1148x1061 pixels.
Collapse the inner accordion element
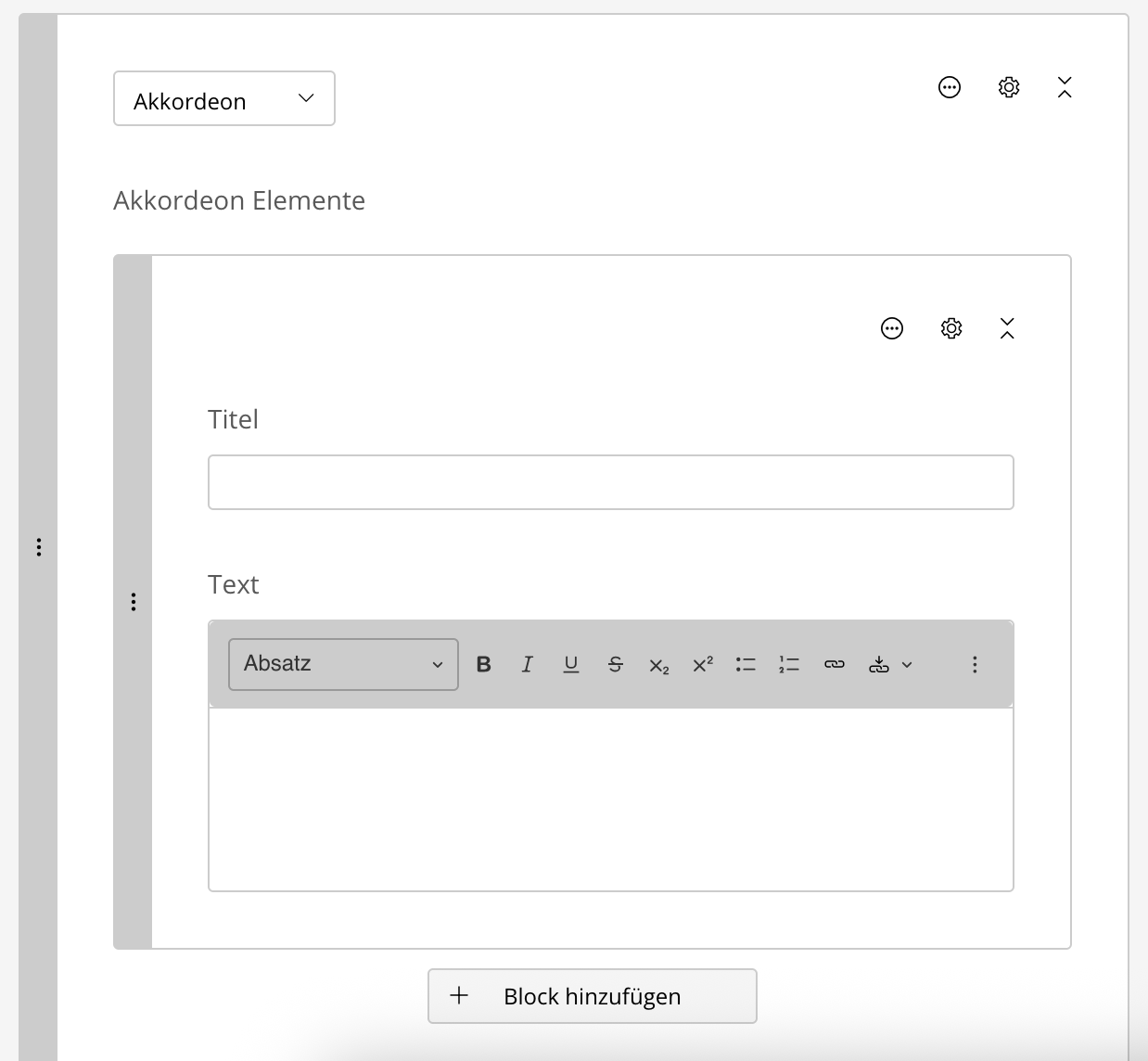[x=1007, y=328]
